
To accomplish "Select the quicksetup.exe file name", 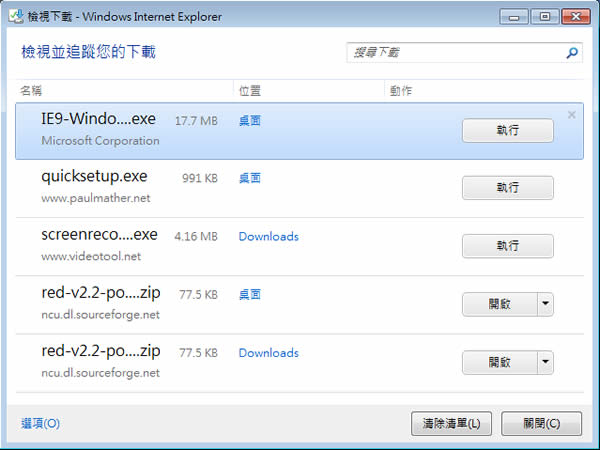I will coord(94,176).
